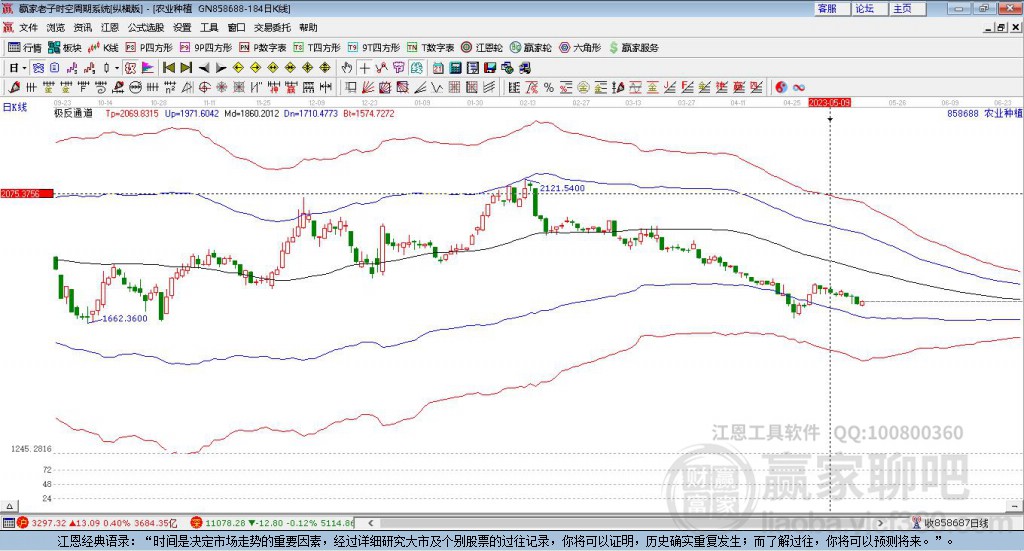1024x551 pixels.
Task: Click the Shenzhen index 11078.28 status entry
Action: (272, 523)
